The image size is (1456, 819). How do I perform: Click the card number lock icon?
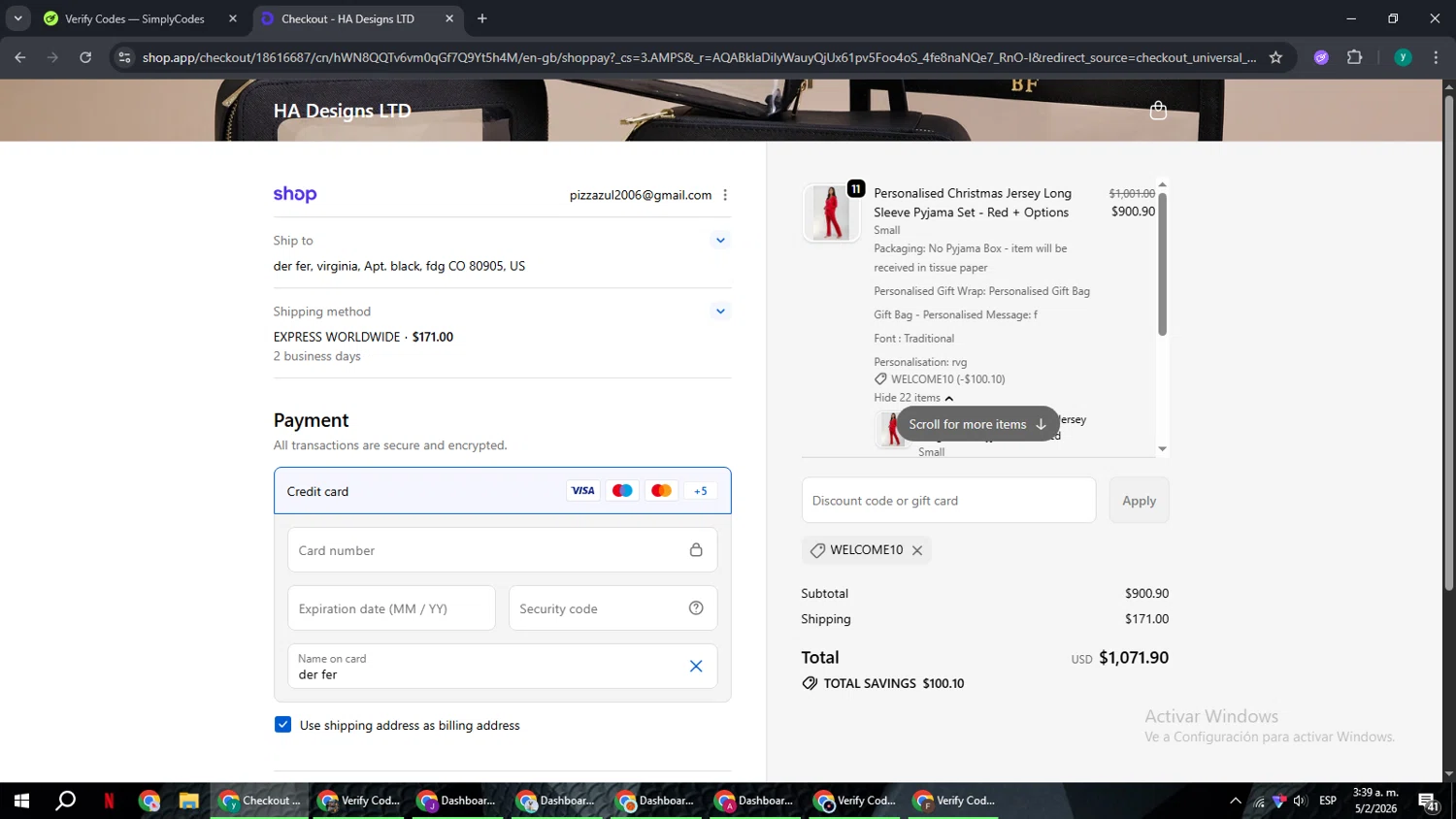(x=696, y=550)
